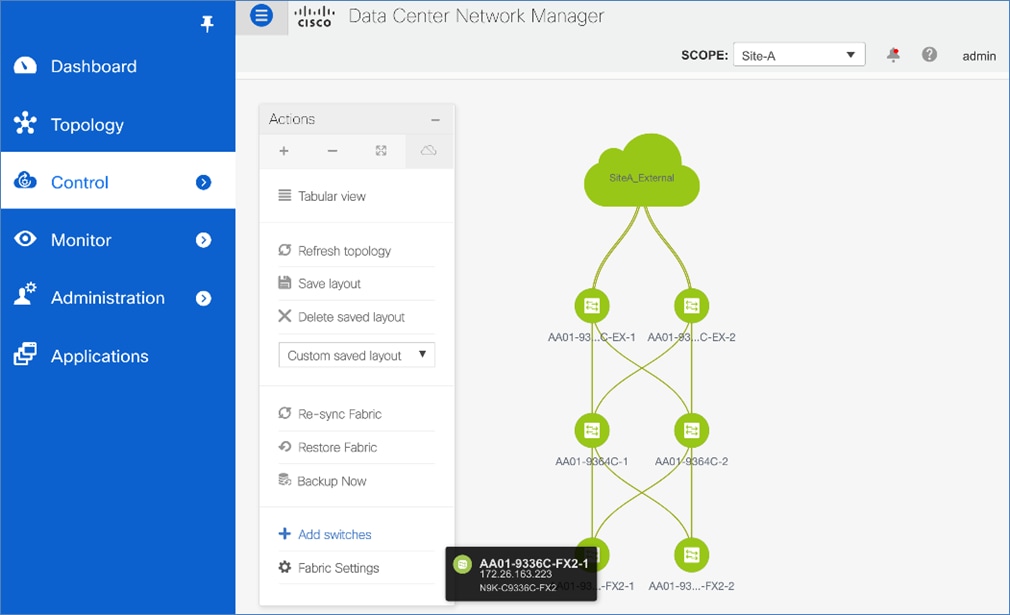The image size is (1010, 615).
Task: Expand the Administration submenu chevron
Action: [204, 298]
